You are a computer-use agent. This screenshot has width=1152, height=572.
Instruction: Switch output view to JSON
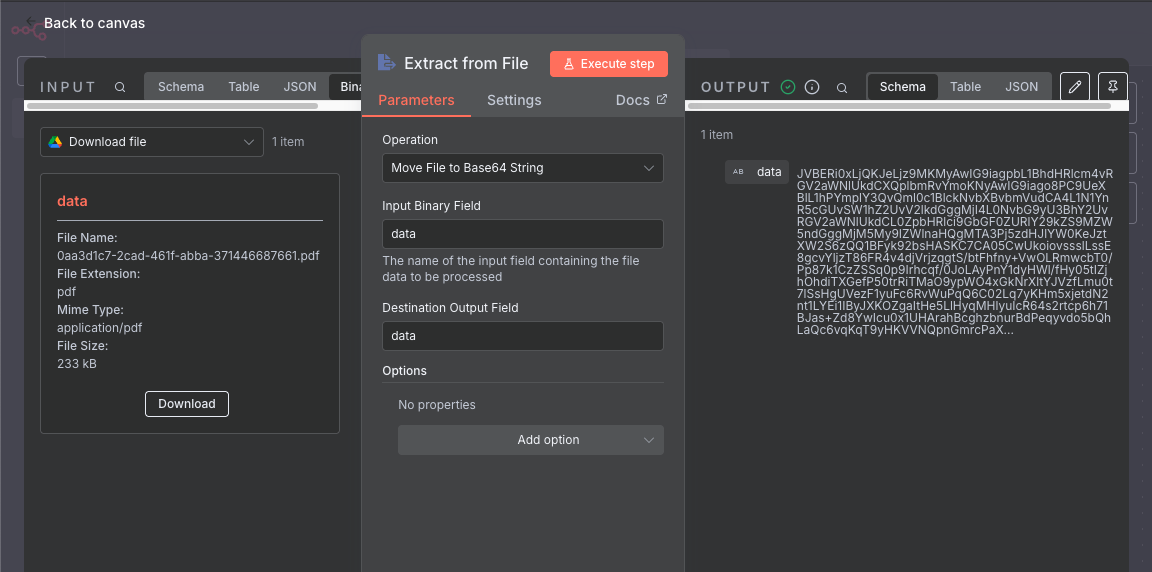(x=1021, y=87)
